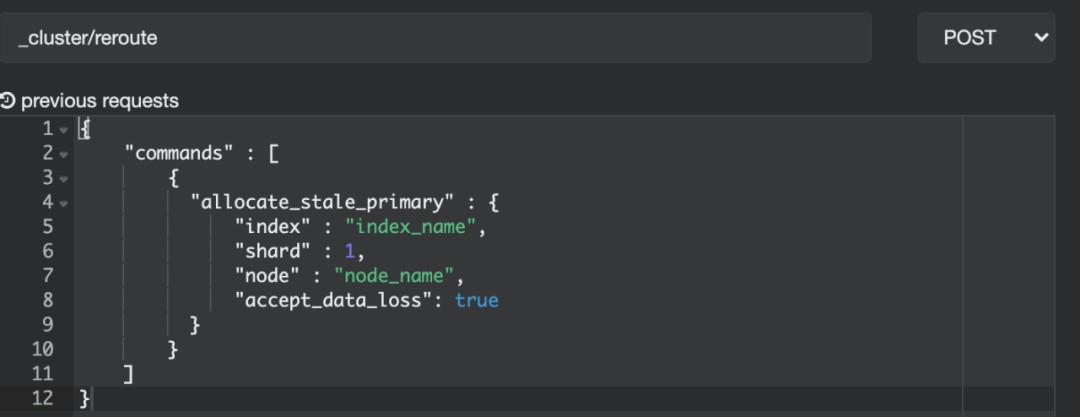The image size is (1080, 417).
Task: Collapse the fold arrow on line 1
Action: pyautogui.click(x=64, y=130)
